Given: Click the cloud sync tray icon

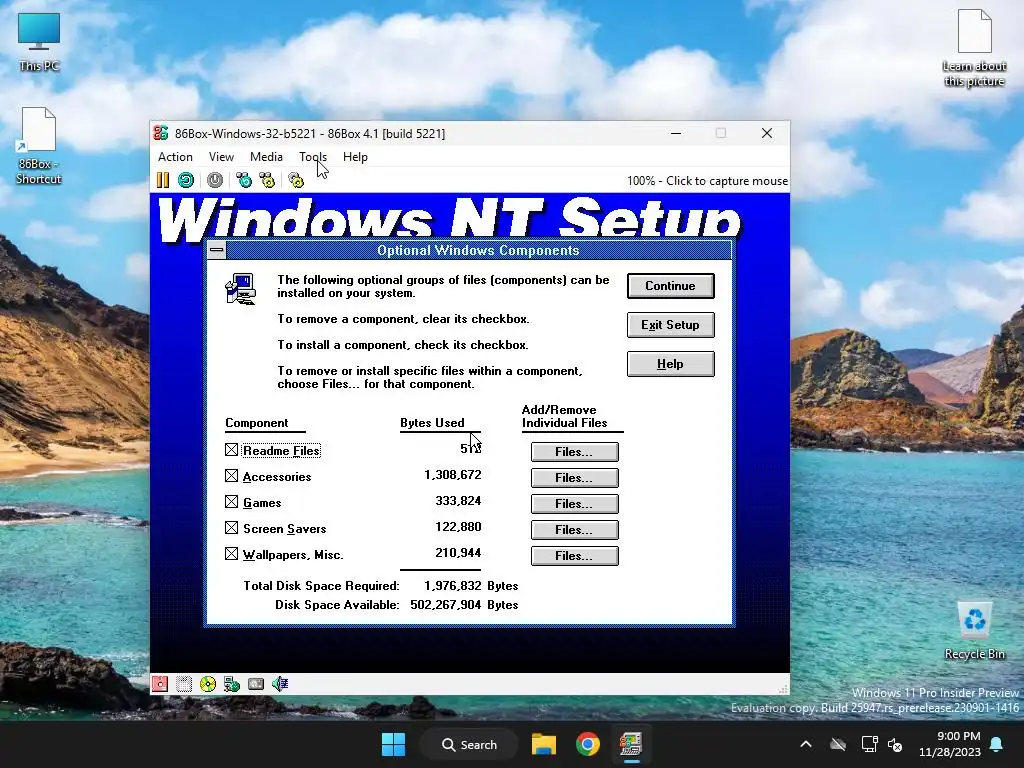Looking at the screenshot, I should point(838,744).
